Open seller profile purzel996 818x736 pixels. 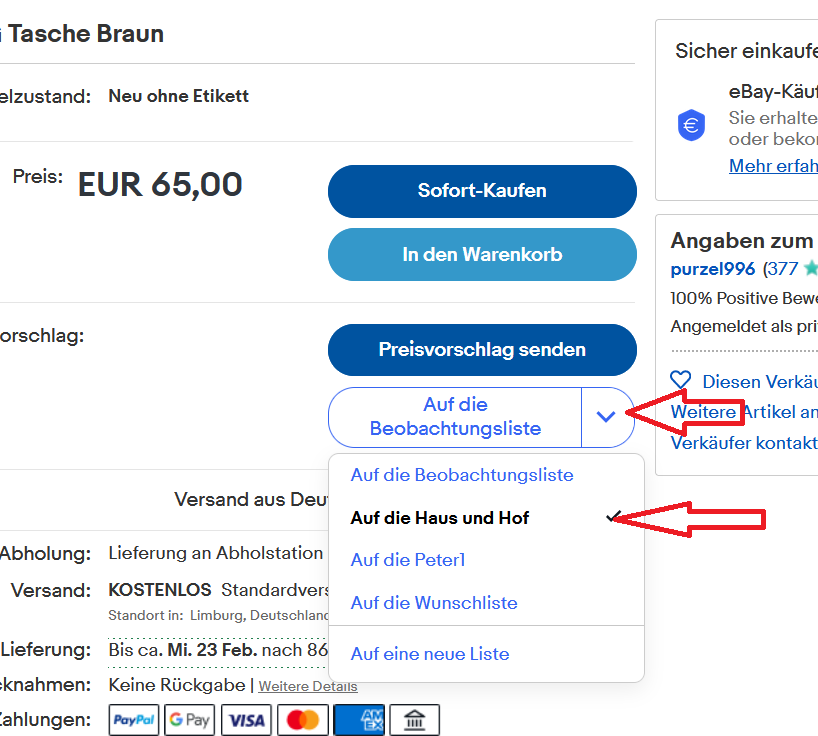[714, 269]
